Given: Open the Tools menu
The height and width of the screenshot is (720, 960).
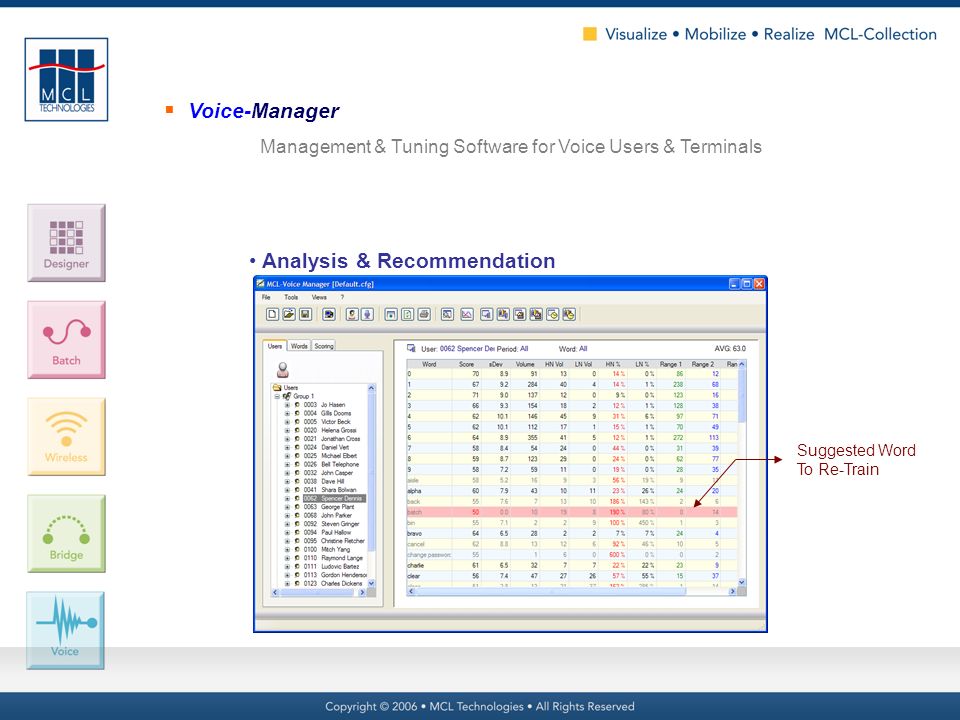Looking at the screenshot, I should click(x=291, y=298).
